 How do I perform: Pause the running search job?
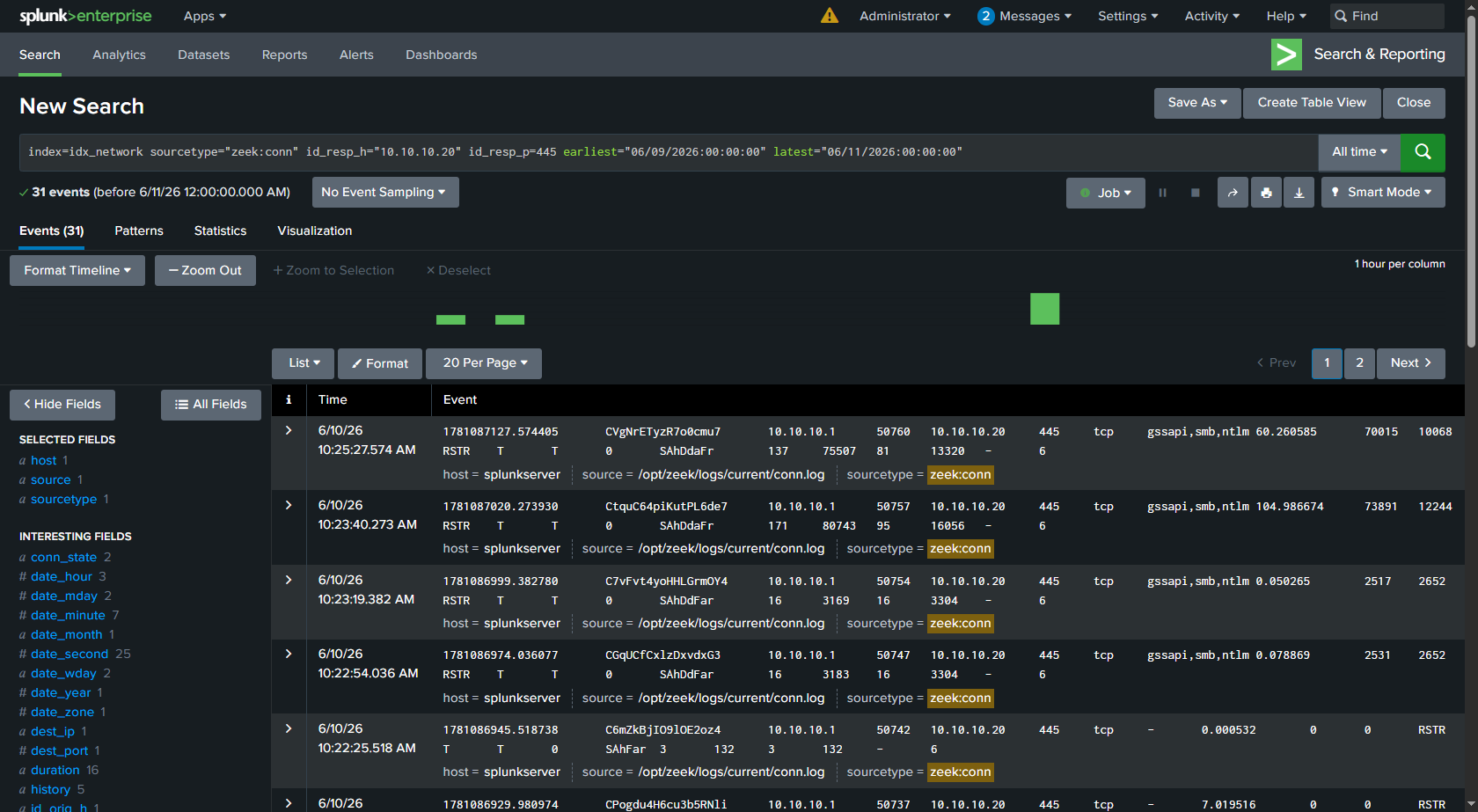point(1162,193)
